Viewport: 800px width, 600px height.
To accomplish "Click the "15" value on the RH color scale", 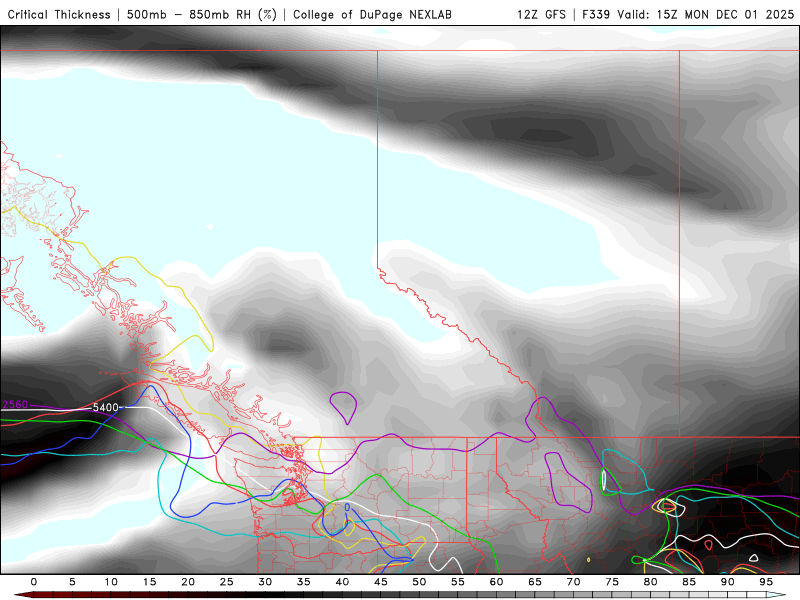I will coord(149,582).
